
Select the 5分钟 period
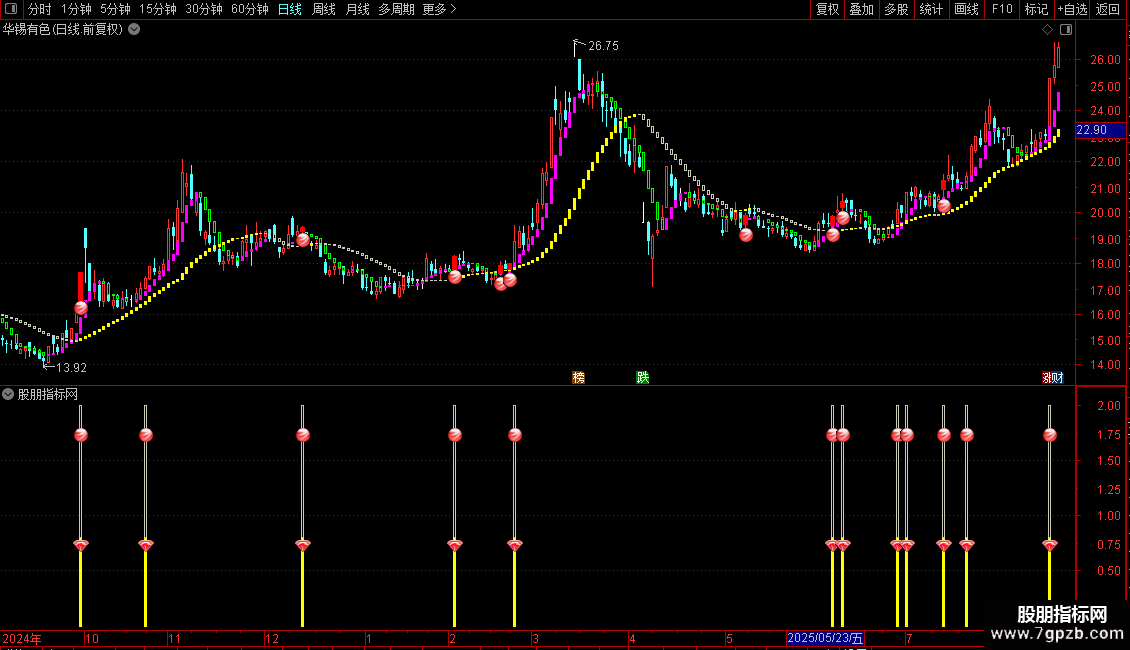(115, 9)
